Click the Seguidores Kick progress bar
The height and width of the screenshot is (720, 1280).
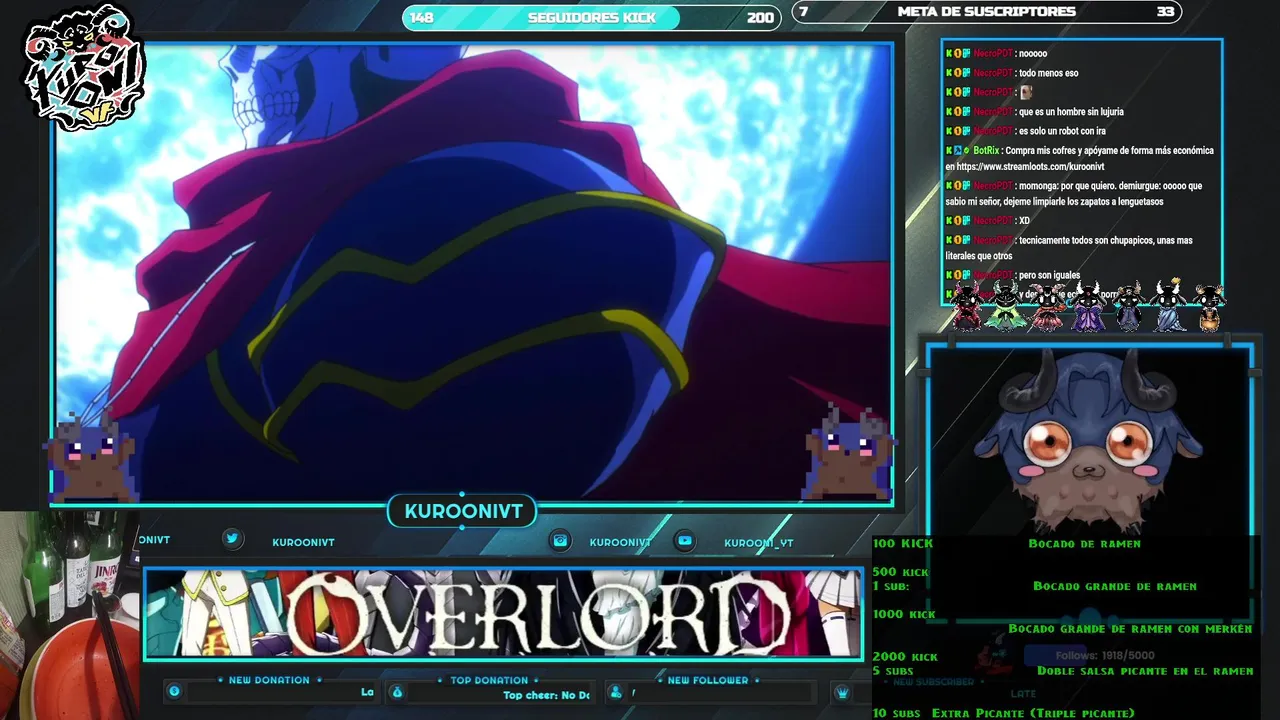pos(590,17)
